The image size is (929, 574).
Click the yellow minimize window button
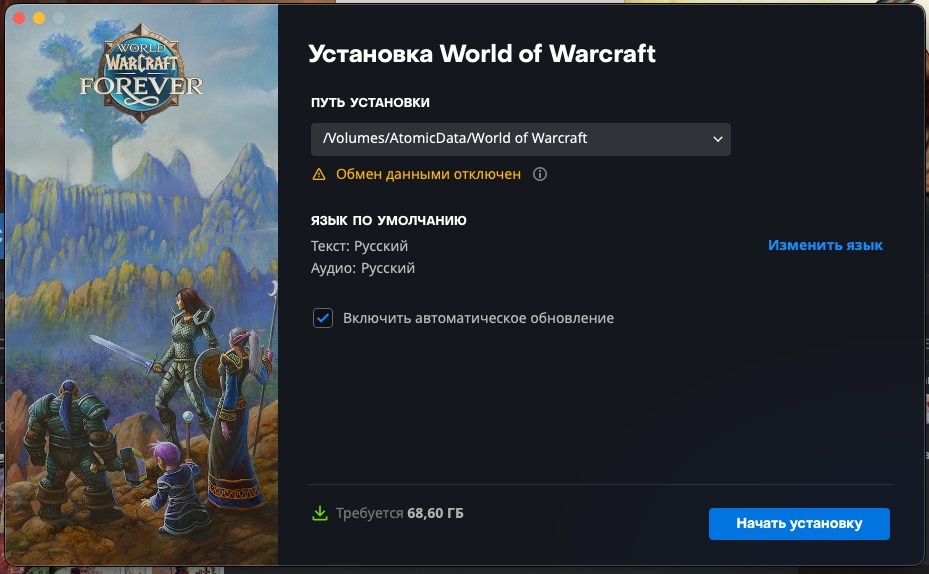tap(39, 18)
